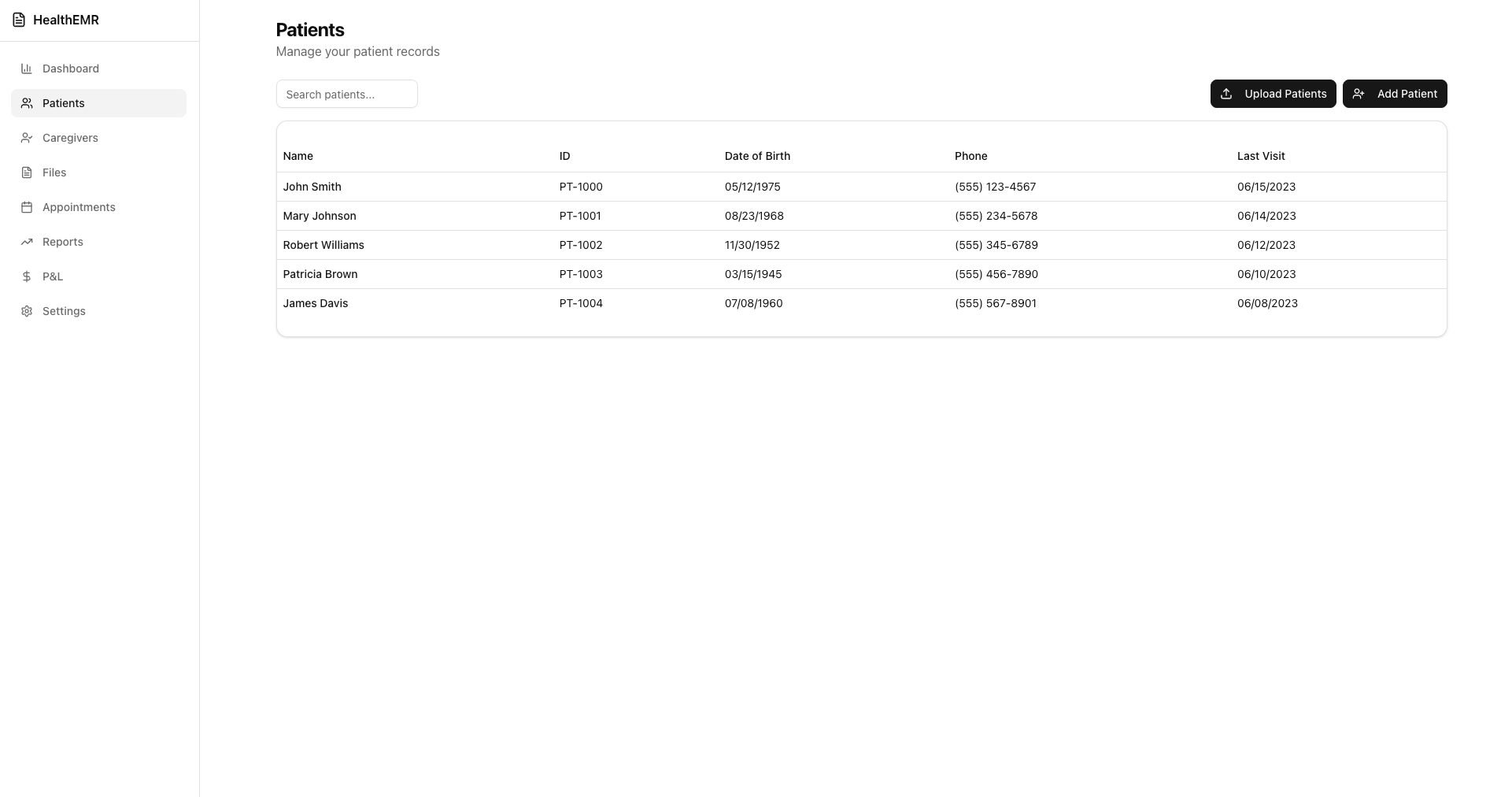Click the P&L dollar icon
This screenshot has width=1512, height=797.
pyautogui.click(x=26, y=276)
